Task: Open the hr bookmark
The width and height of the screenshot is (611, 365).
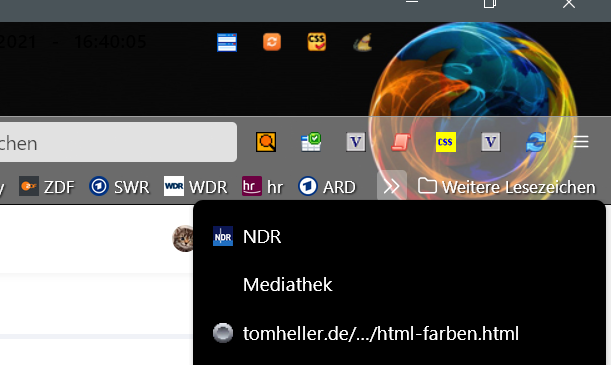Action: click(x=262, y=187)
